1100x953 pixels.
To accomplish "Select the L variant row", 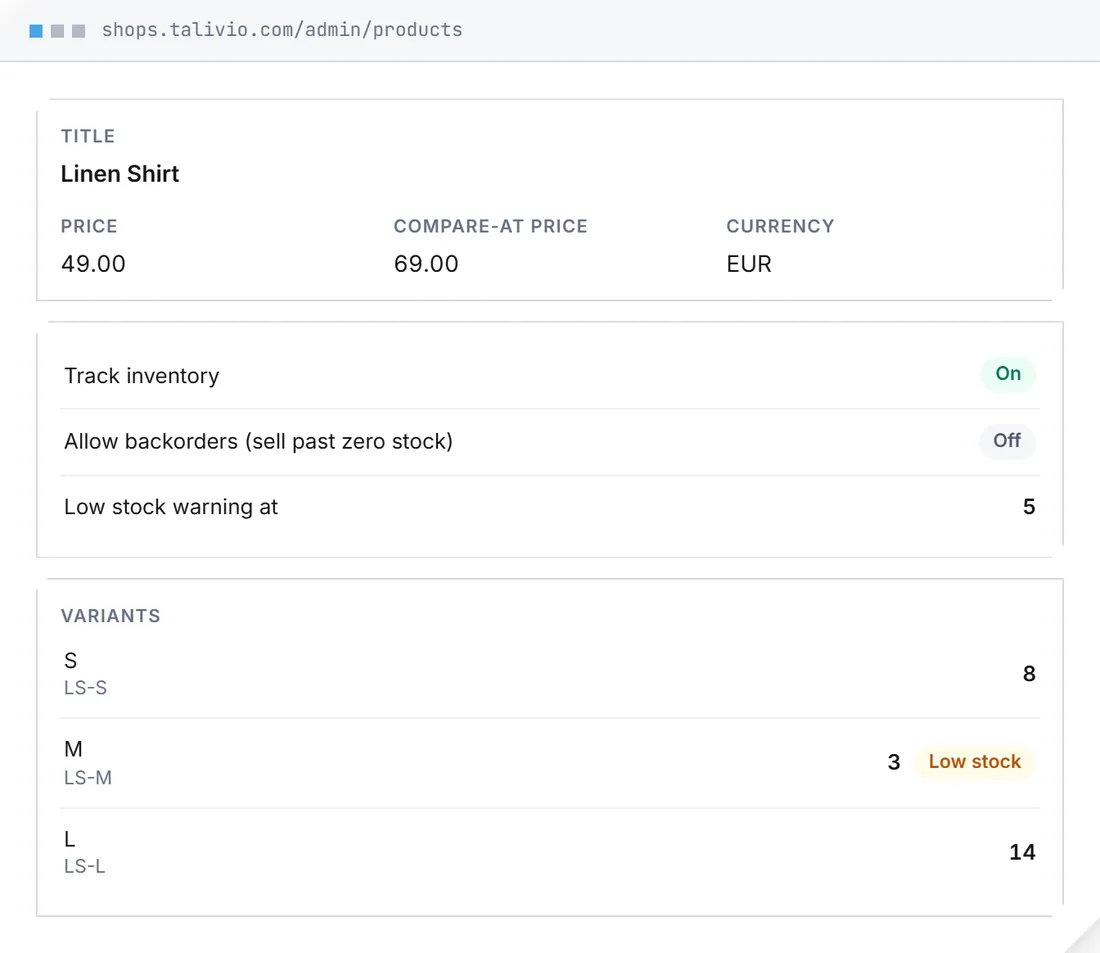I will click(550, 852).
